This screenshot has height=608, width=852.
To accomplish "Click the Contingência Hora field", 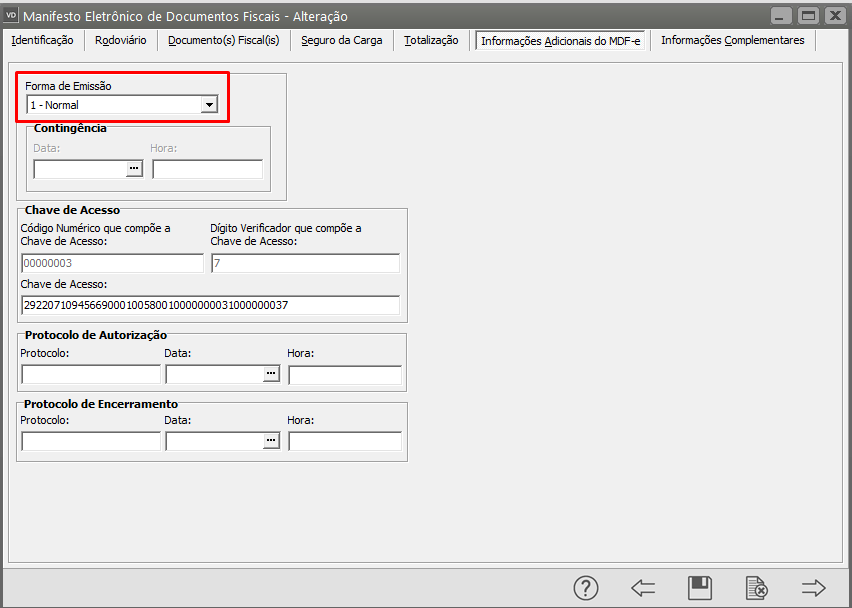I will (208, 169).
